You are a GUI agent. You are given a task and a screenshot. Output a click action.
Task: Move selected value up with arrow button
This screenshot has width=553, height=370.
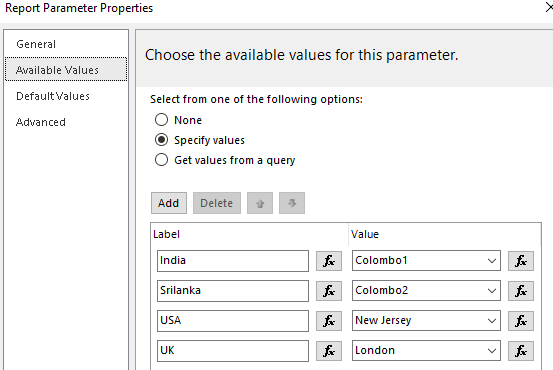260,203
